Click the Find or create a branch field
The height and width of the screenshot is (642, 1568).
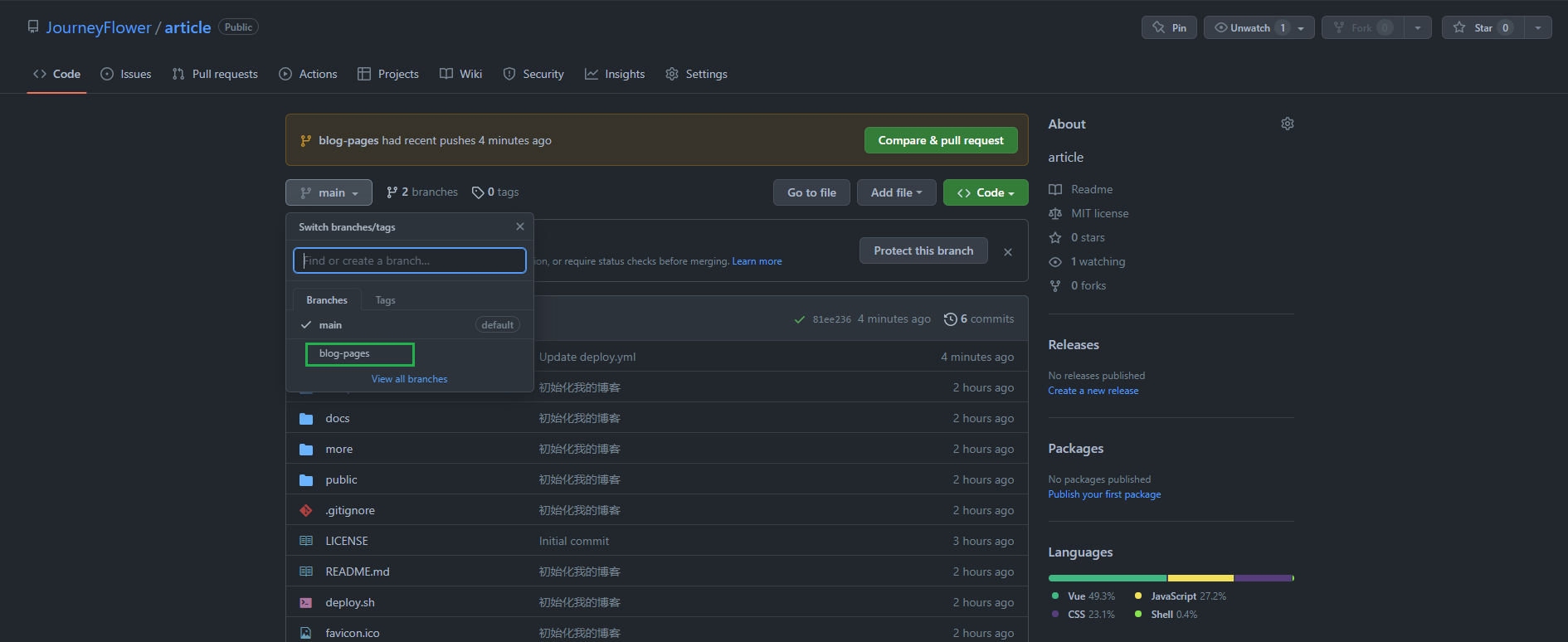coord(410,260)
